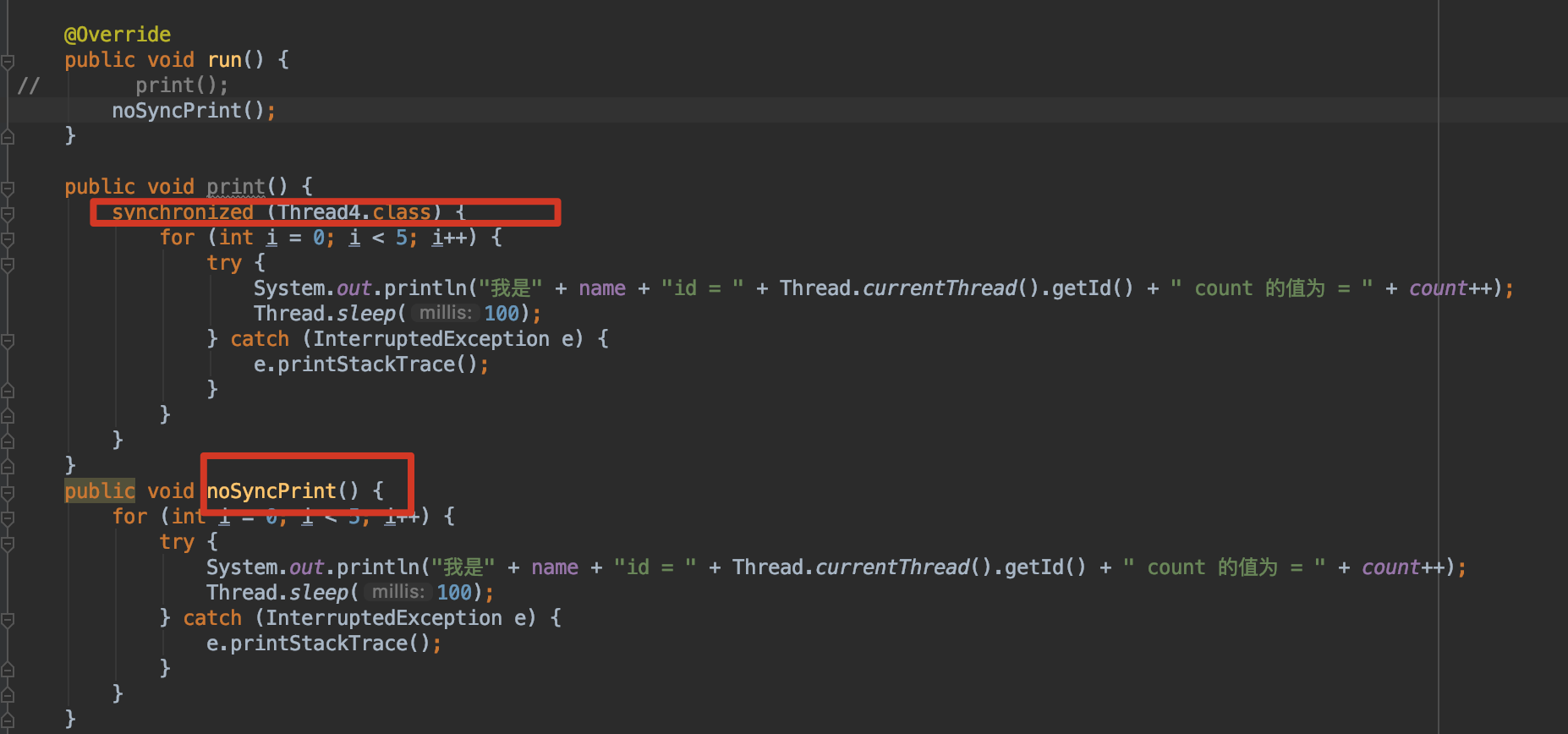Fold the for loop inside noSyncPrint()

pyautogui.click(x=8, y=518)
